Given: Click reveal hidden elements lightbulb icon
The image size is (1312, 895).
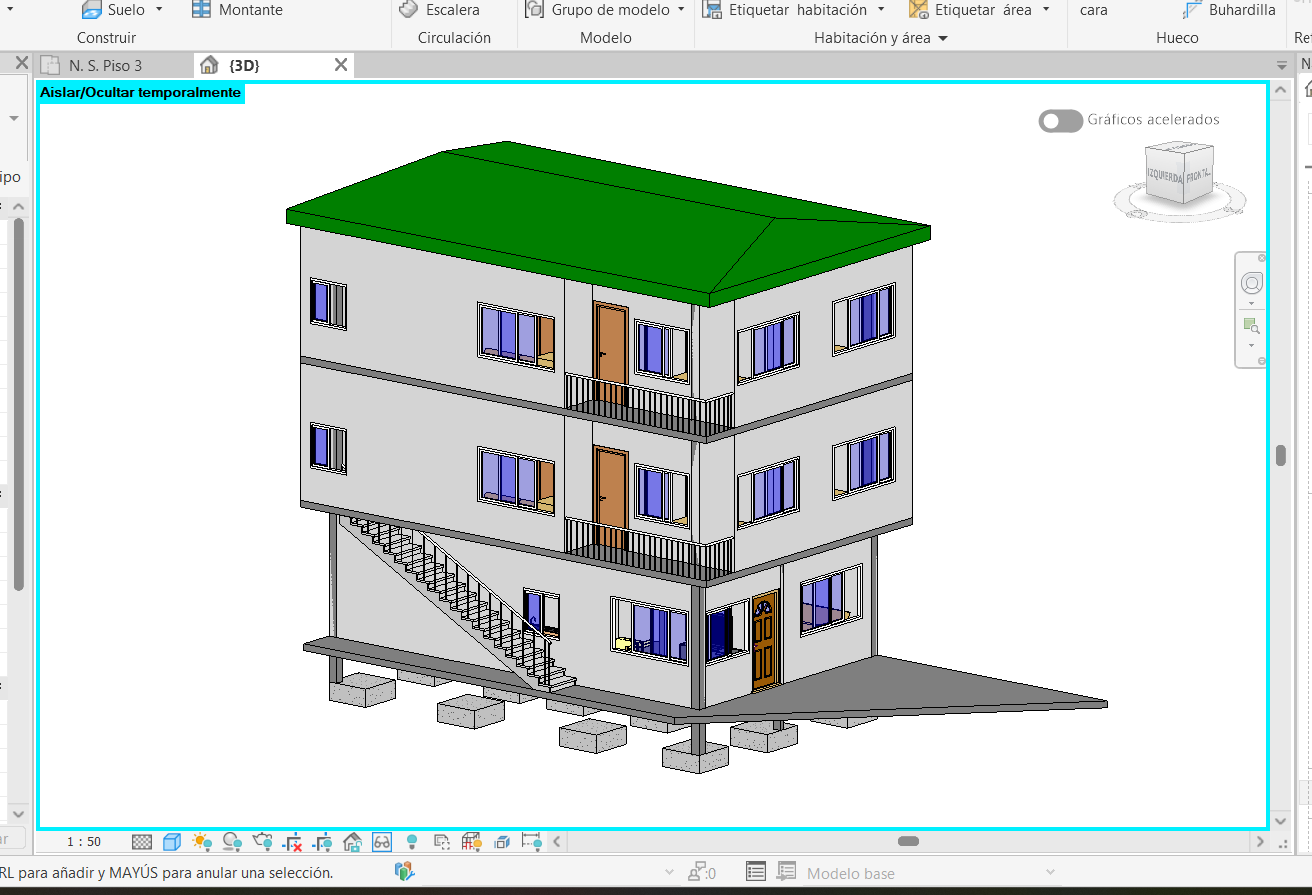Looking at the screenshot, I should (x=412, y=842).
